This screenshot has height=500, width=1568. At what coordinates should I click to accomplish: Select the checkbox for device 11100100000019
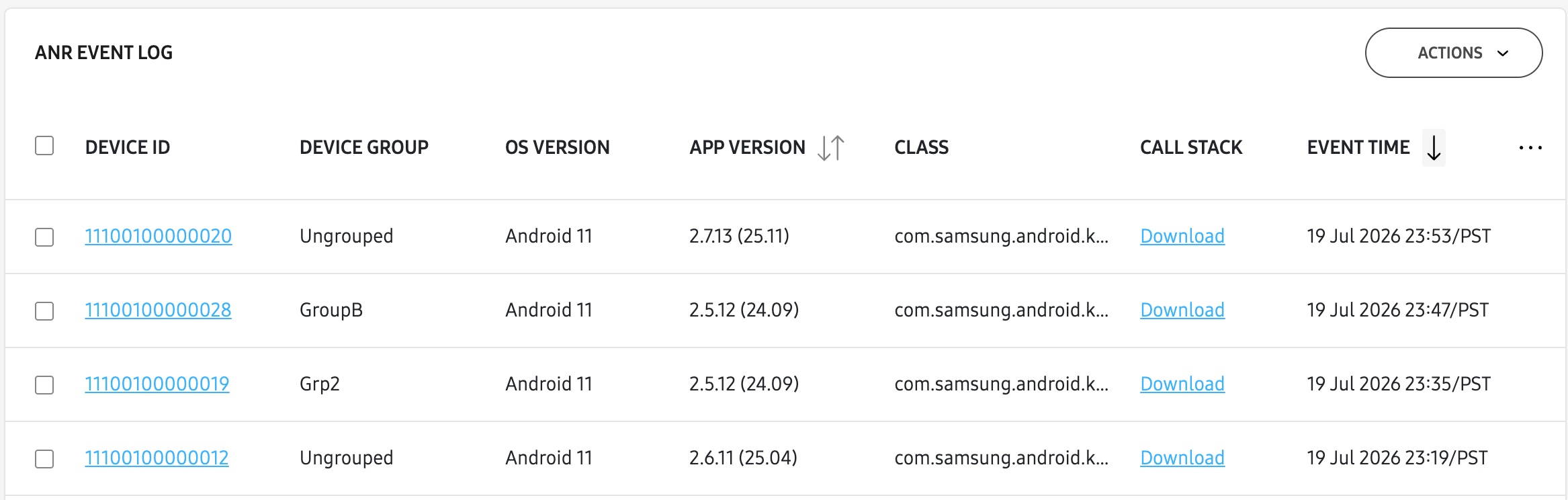pyautogui.click(x=44, y=385)
